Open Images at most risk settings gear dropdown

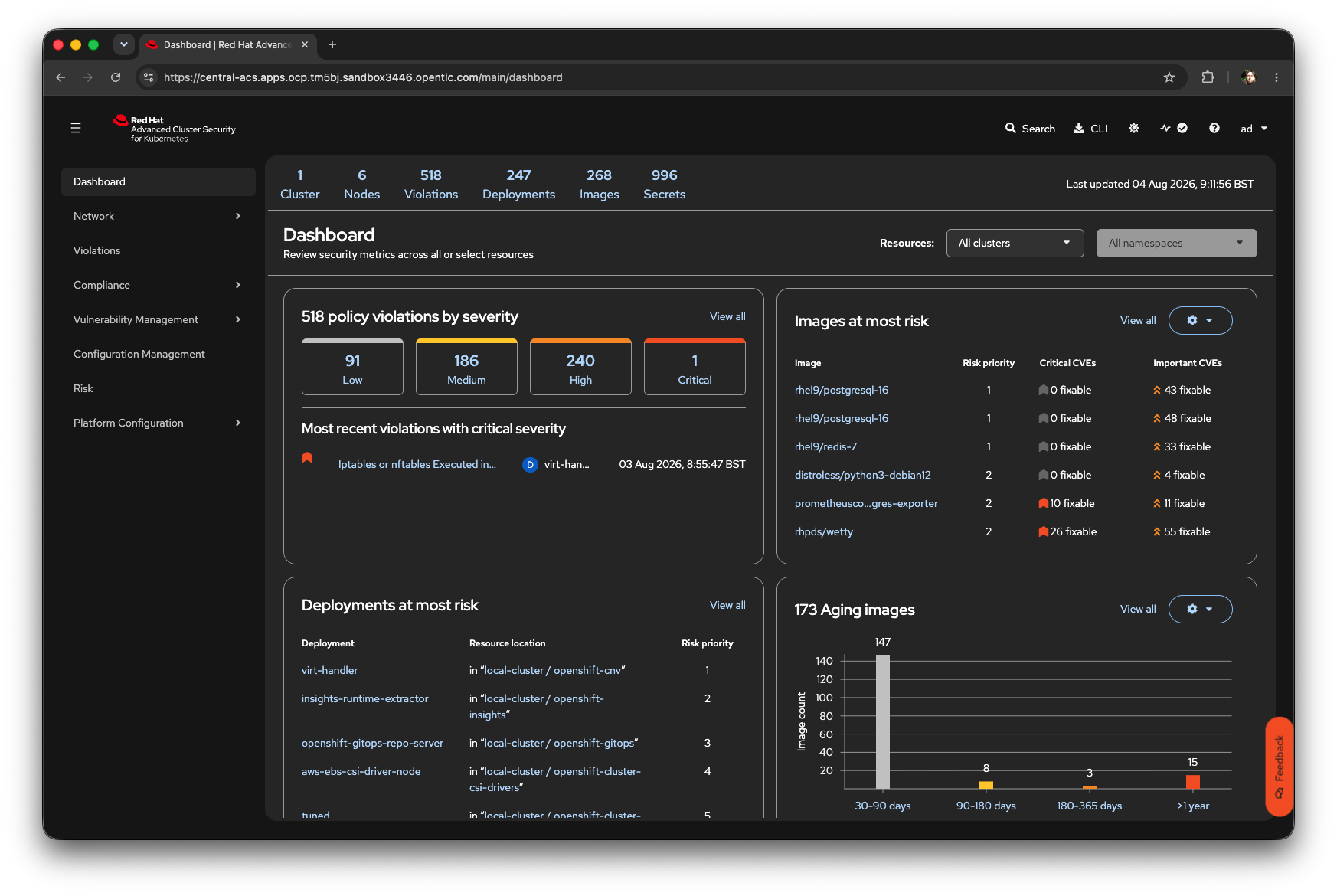[1201, 320]
